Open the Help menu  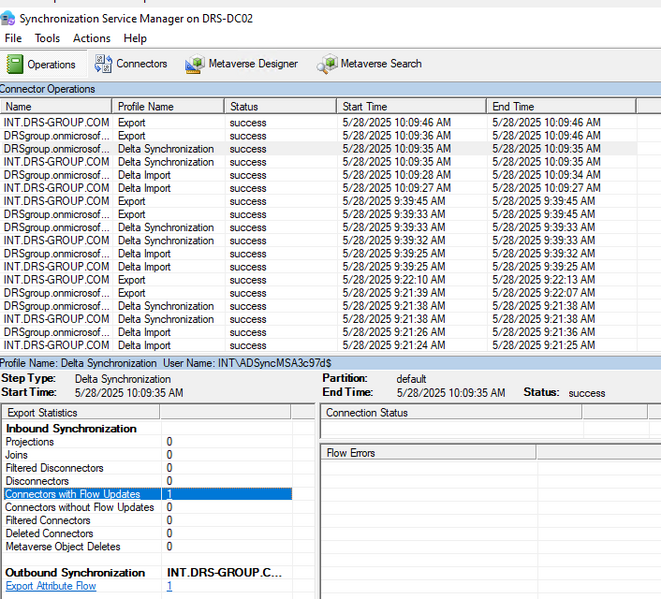coord(135,38)
